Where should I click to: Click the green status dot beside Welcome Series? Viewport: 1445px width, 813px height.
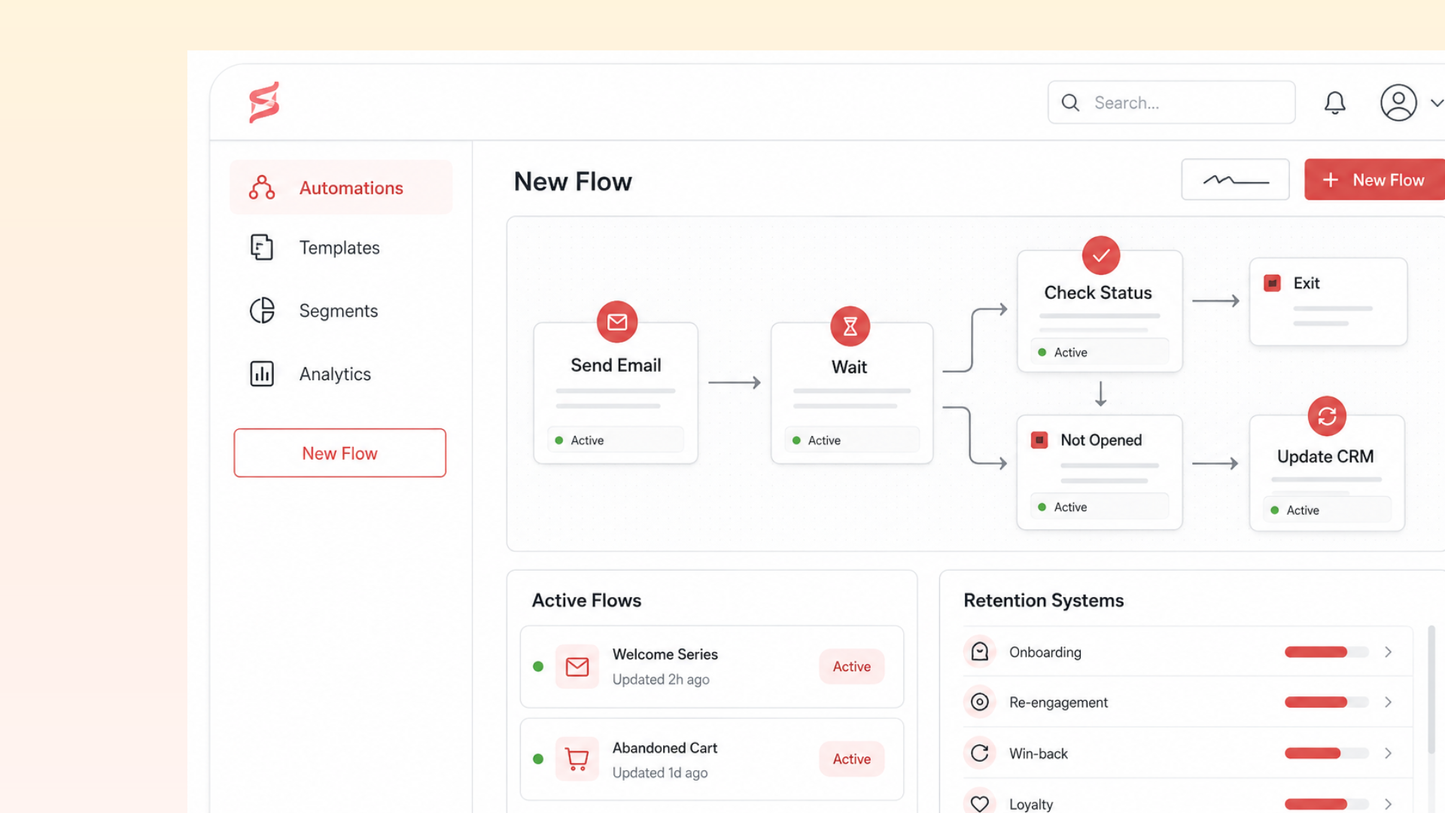(538, 667)
